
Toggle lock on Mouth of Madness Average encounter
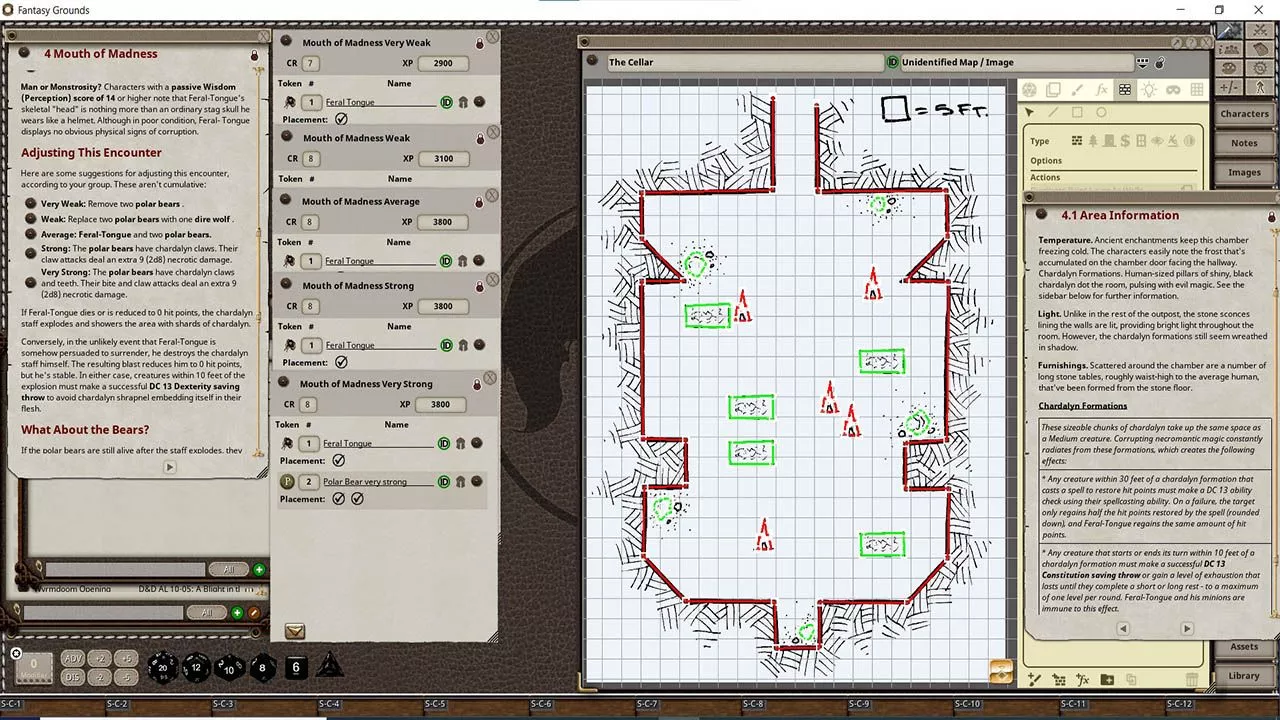coord(479,202)
